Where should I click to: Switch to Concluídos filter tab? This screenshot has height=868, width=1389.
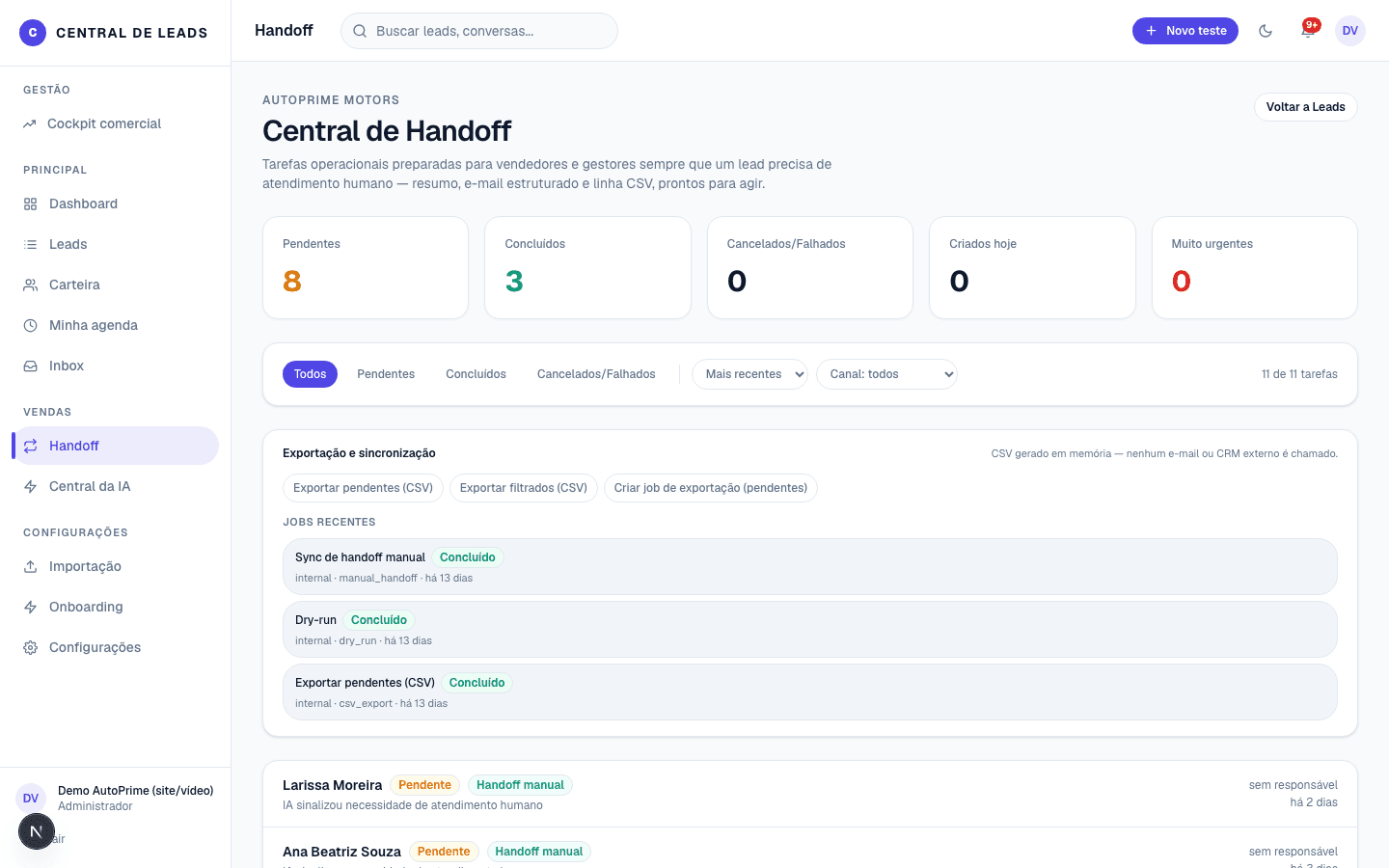pos(476,374)
